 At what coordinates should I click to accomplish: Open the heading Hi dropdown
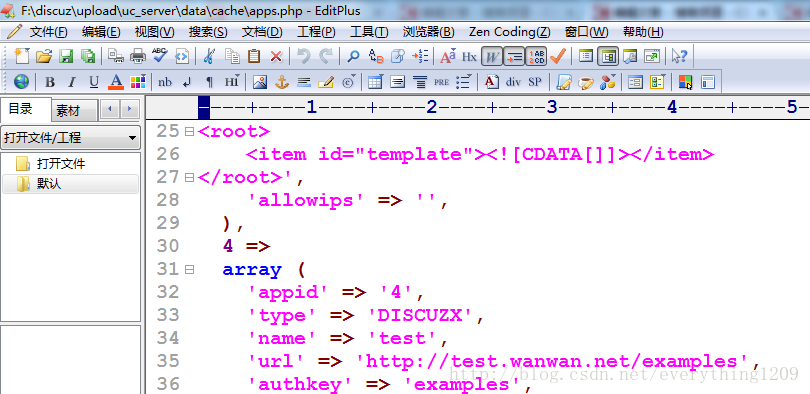point(231,82)
